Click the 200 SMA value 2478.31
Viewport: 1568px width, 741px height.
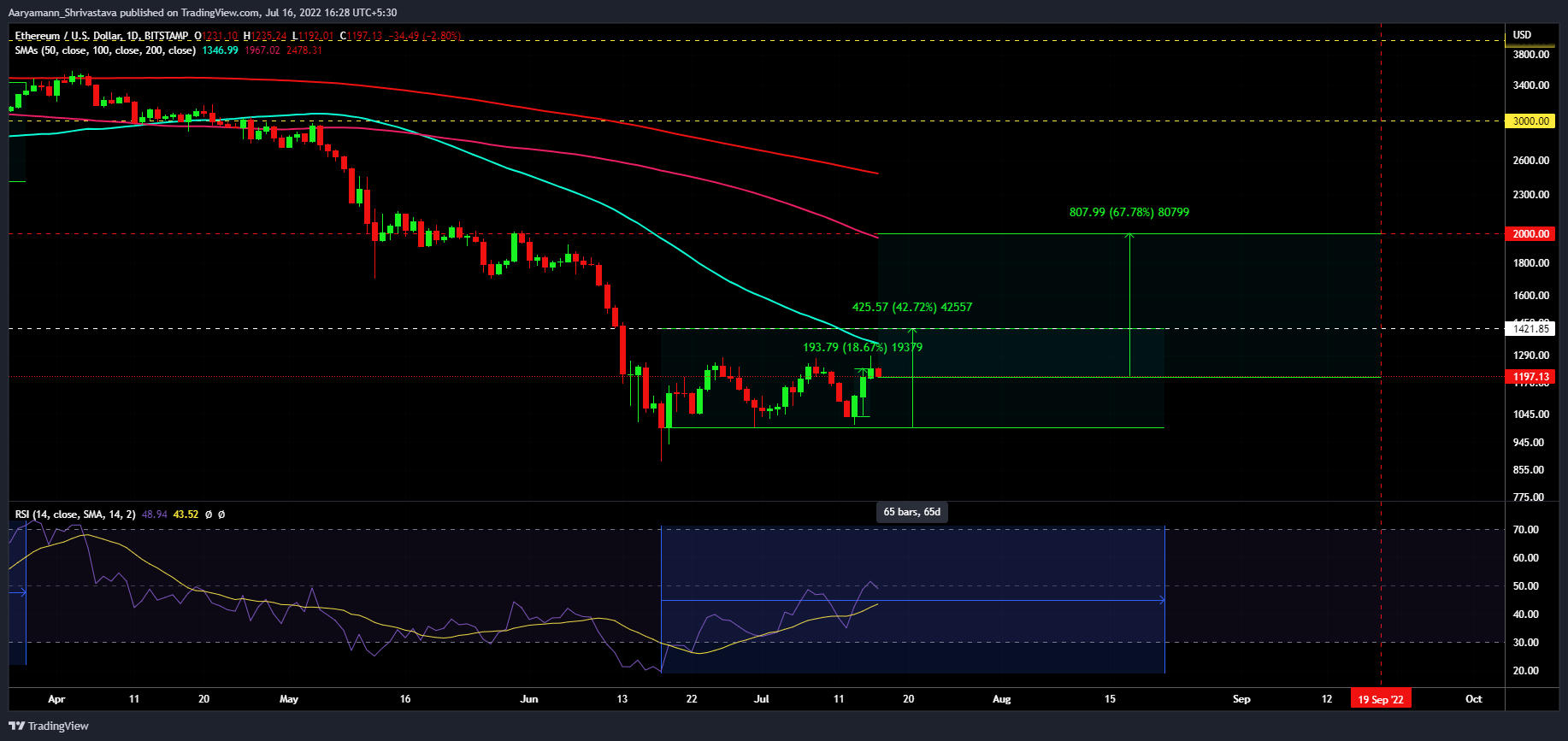coord(304,50)
